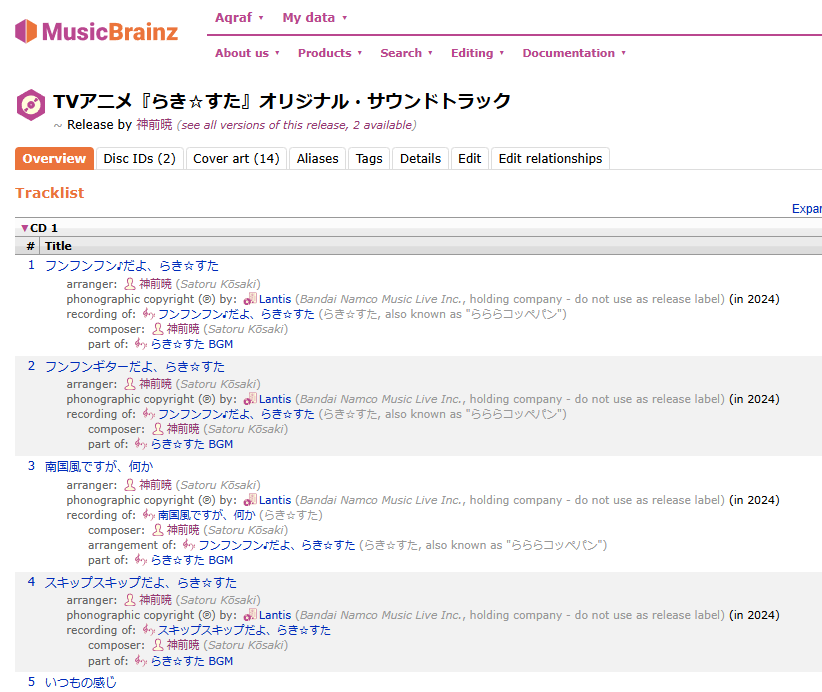Click composer artist icon in track 1
Image resolution: width=822 pixels, height=692 pixels.
click(157, 329)
